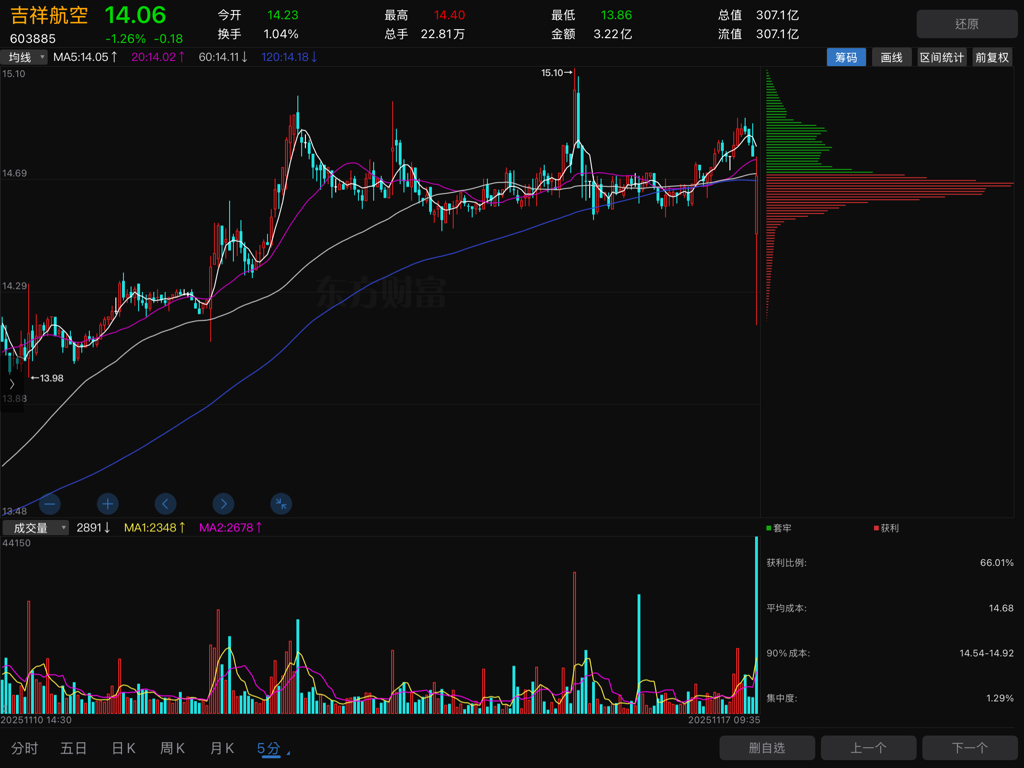
Task: Click the current price 14.06
Action: 135,15
